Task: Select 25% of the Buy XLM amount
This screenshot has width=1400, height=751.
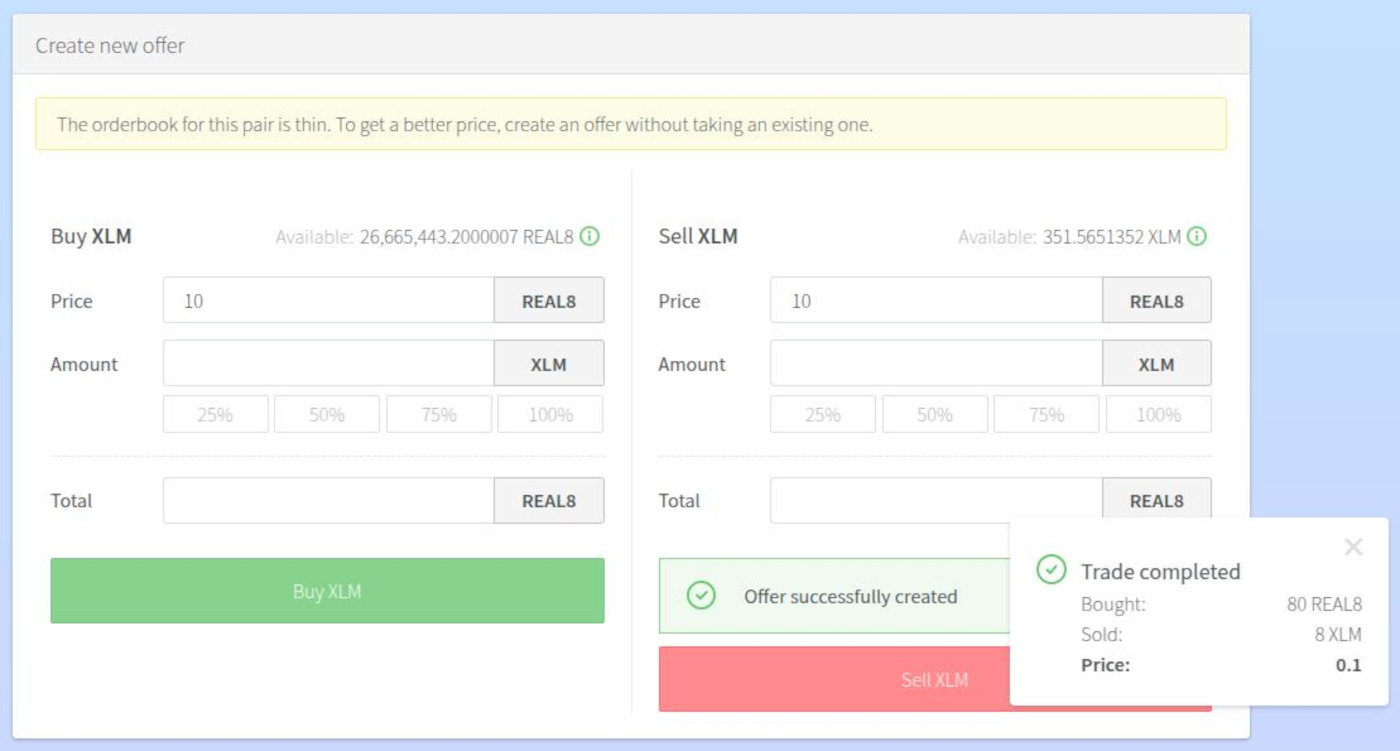Action: click(215, 414)
